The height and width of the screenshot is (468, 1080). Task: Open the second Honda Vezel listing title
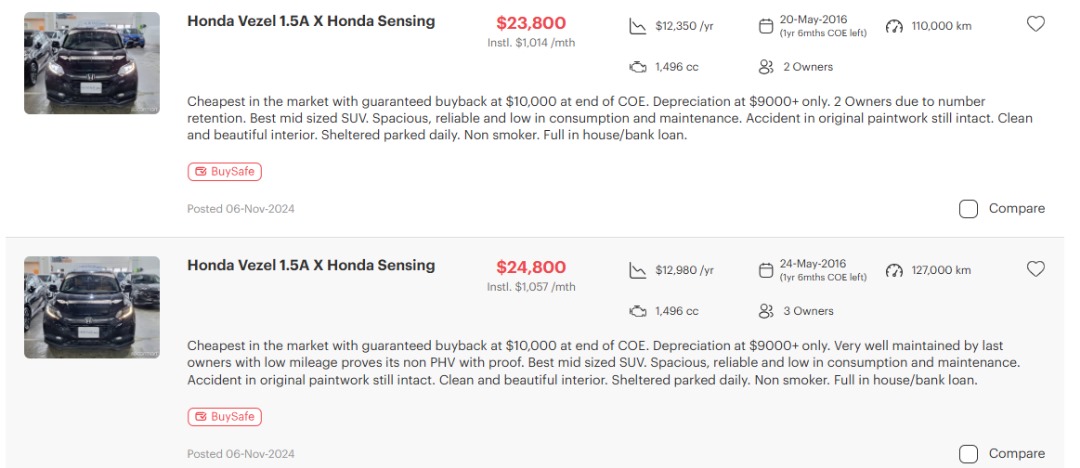click(x=311, y=266)
